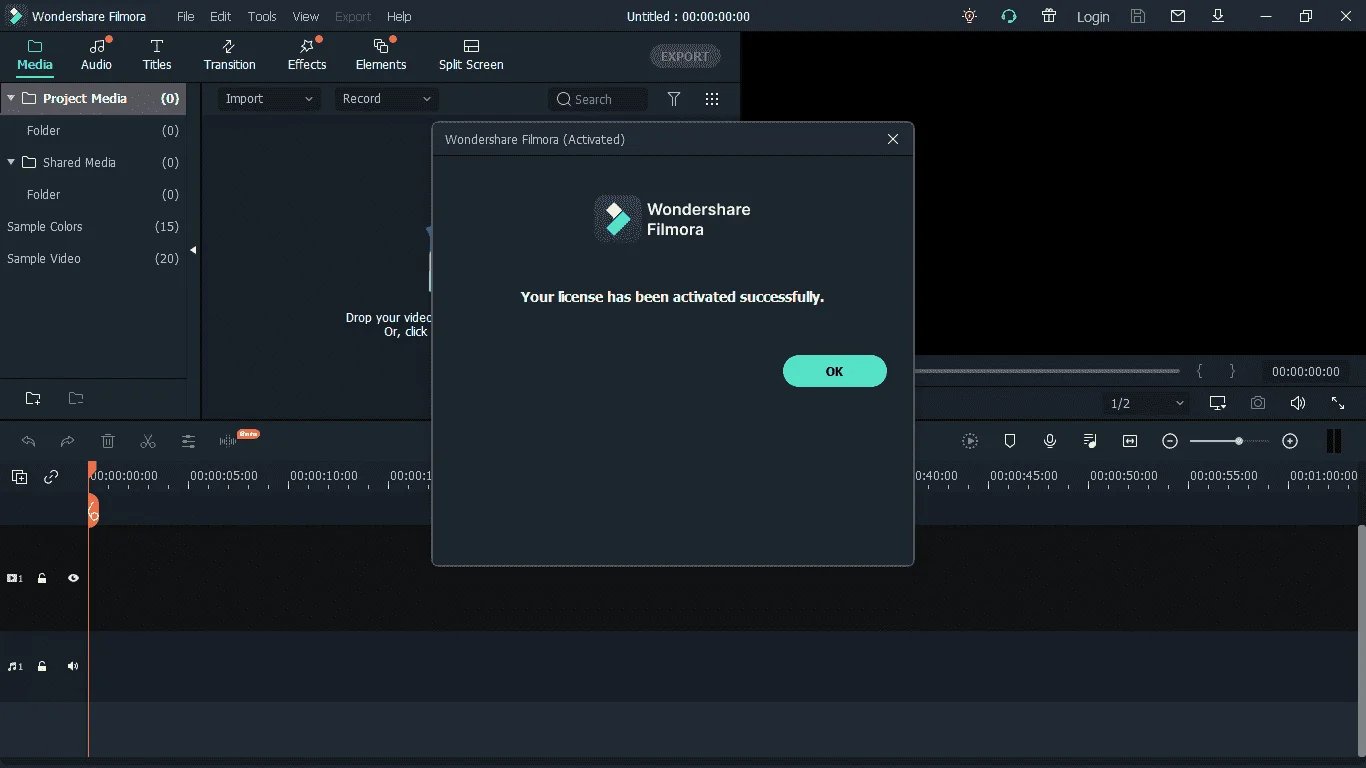The image size is (1366, 768).
Task: Click the envelope message icon
Action: (1178, 16)
